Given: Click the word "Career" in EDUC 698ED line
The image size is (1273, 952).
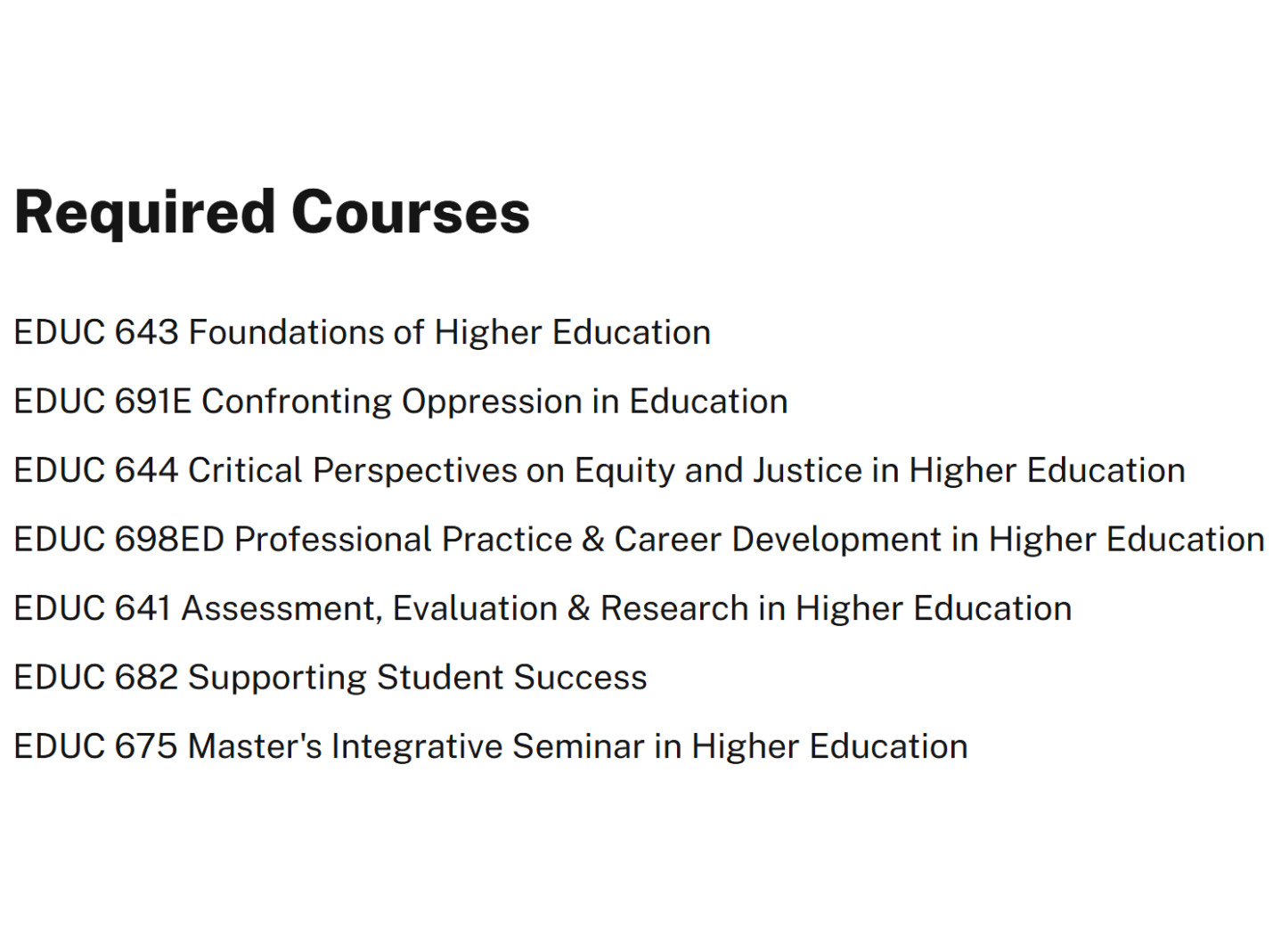Looking at the screenshot, I should (x=668, y=540).
